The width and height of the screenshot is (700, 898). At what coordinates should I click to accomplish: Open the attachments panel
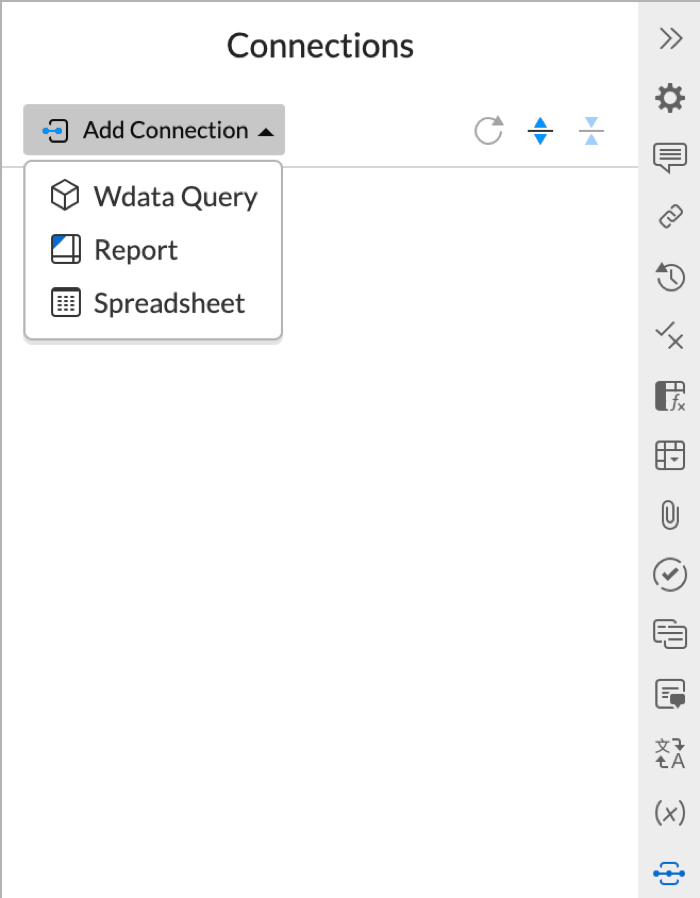coord(669,516)
